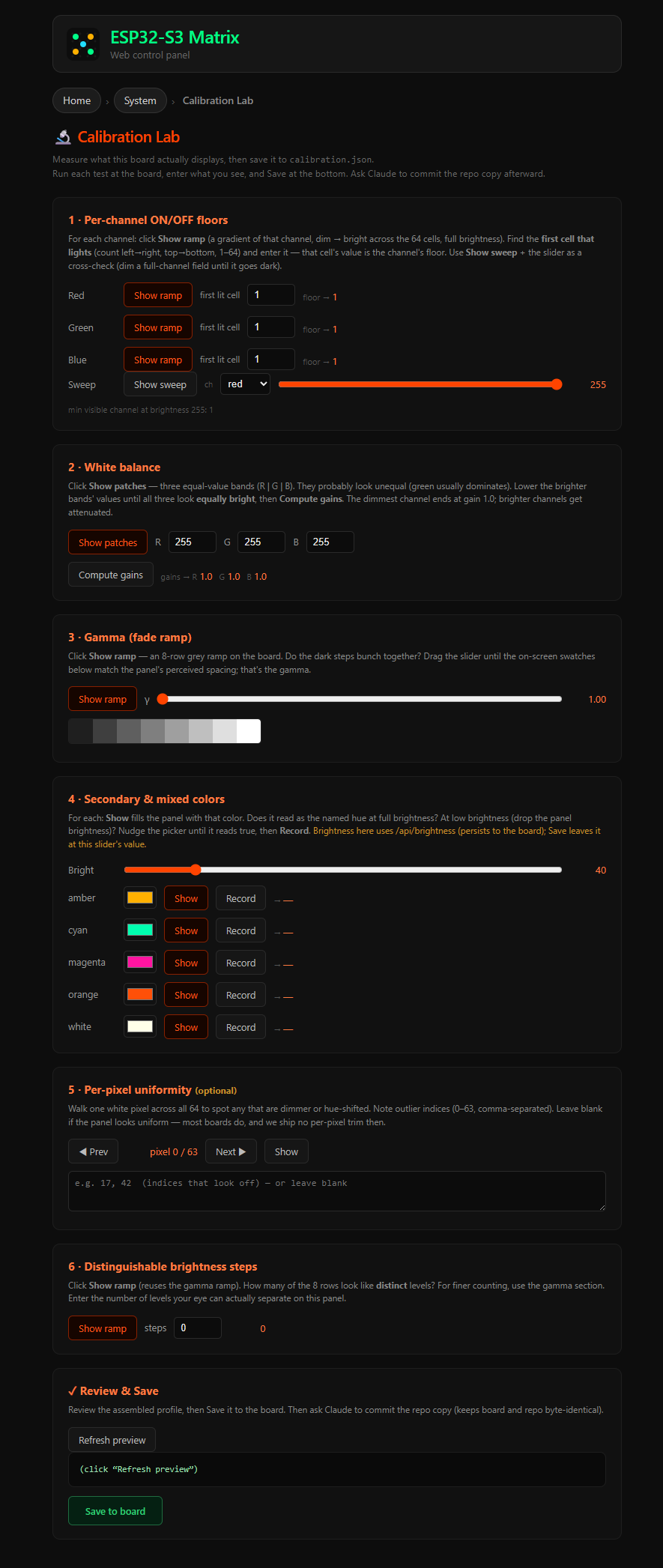Viewport: 663px width, 1568px height.
Task: Click the gamma slider
Action: 360,699
